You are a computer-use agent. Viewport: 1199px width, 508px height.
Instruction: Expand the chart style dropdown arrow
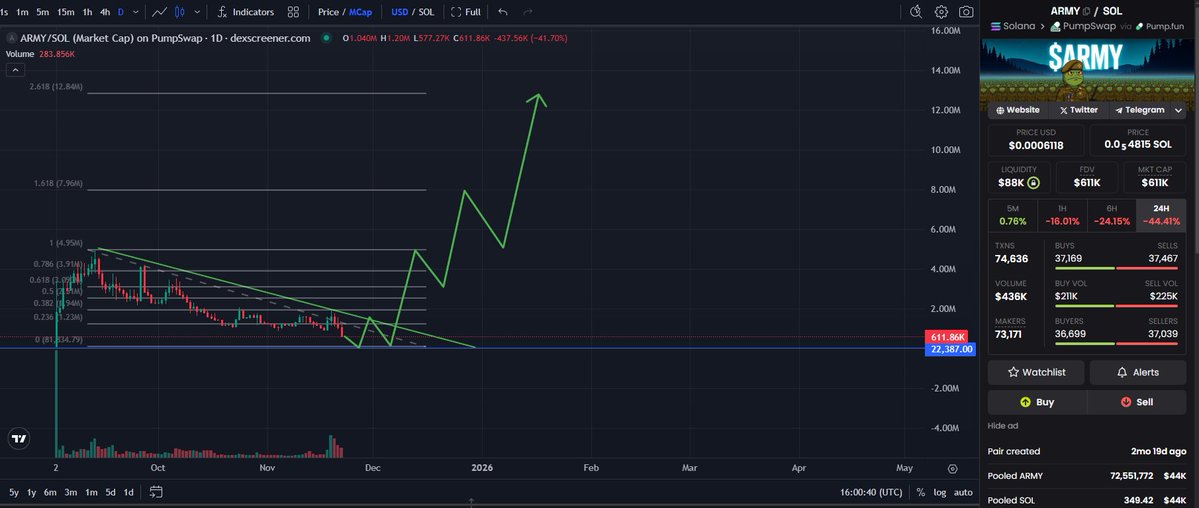(x=198, y=12)
